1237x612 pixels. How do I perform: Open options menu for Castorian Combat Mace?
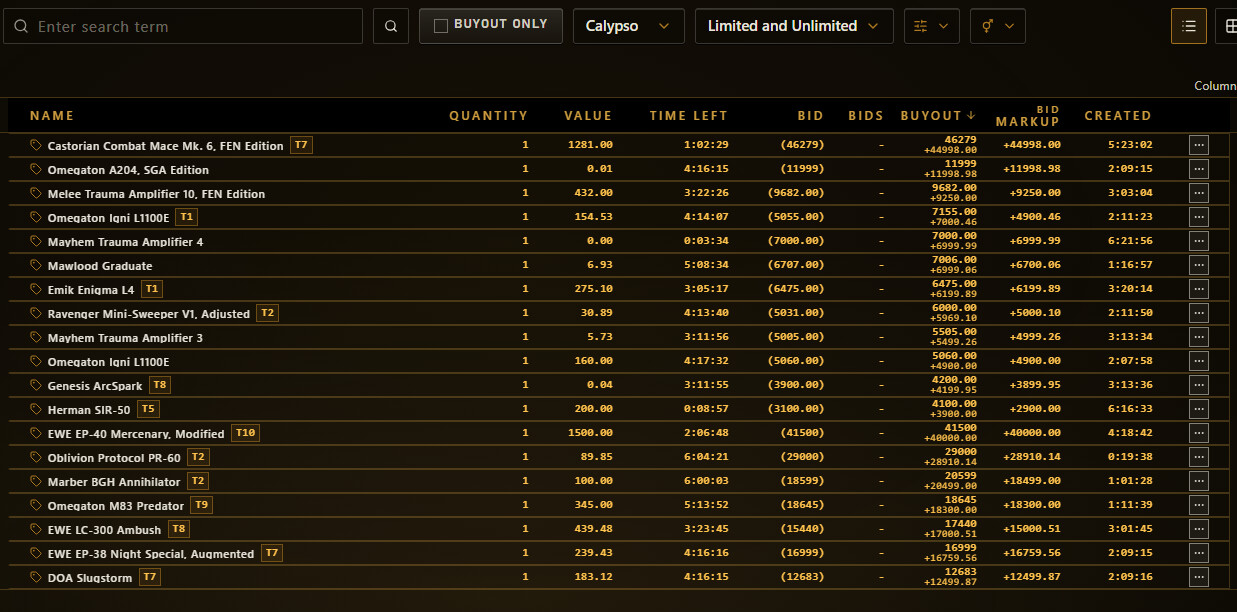tap(1199, 145)
